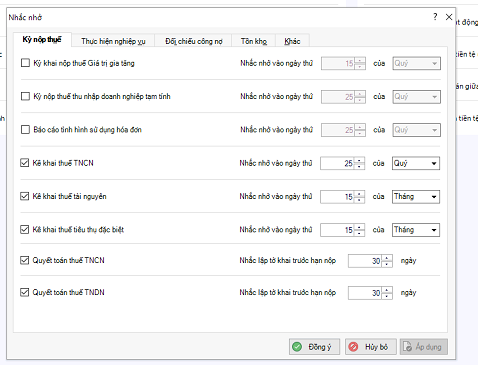Open the Quý dropdown for Kê khai thuế TNCN
The height and width of the screenshot is (365, 478).
click(416, 163)
